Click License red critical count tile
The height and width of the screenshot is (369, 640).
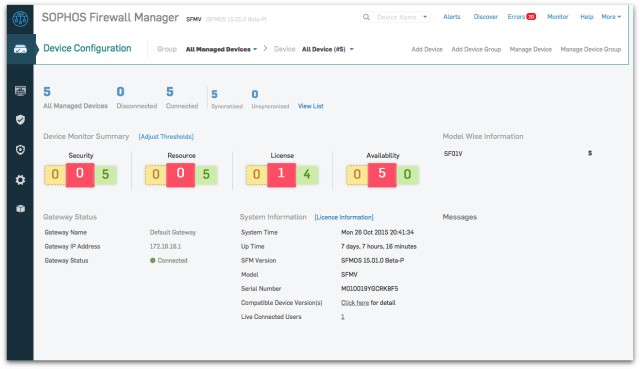pos(281,175)
